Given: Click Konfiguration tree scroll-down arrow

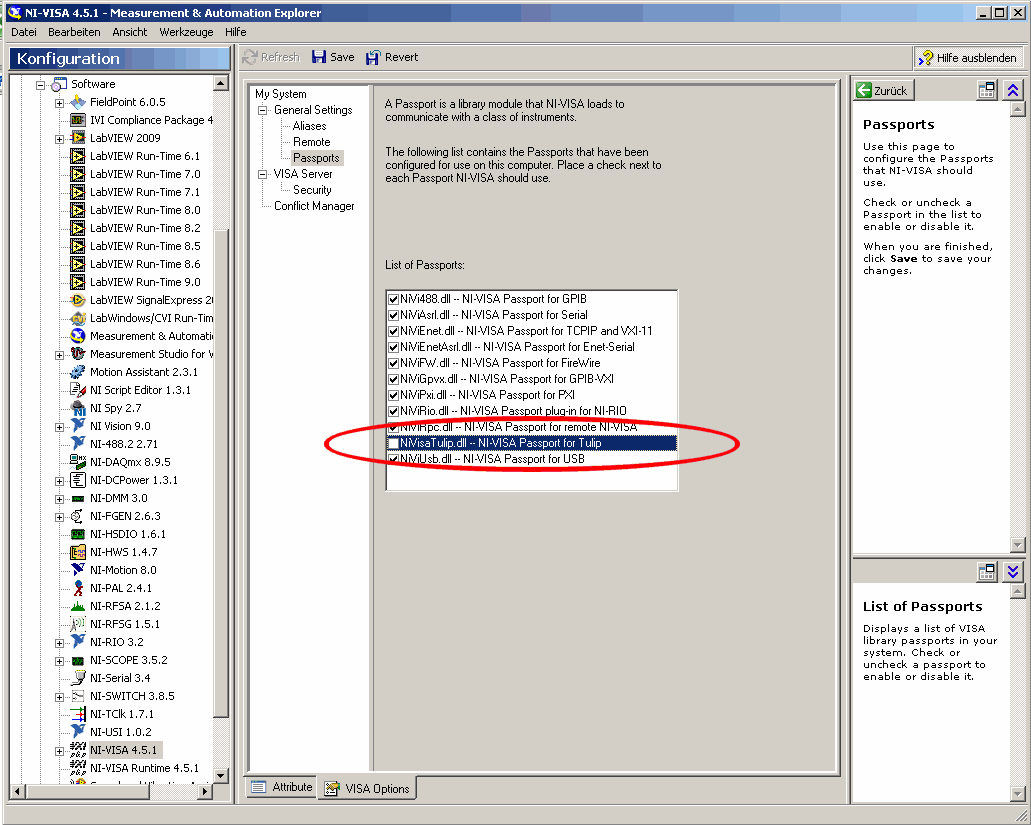Looking at the screenshot, I should tap(221, 776).
